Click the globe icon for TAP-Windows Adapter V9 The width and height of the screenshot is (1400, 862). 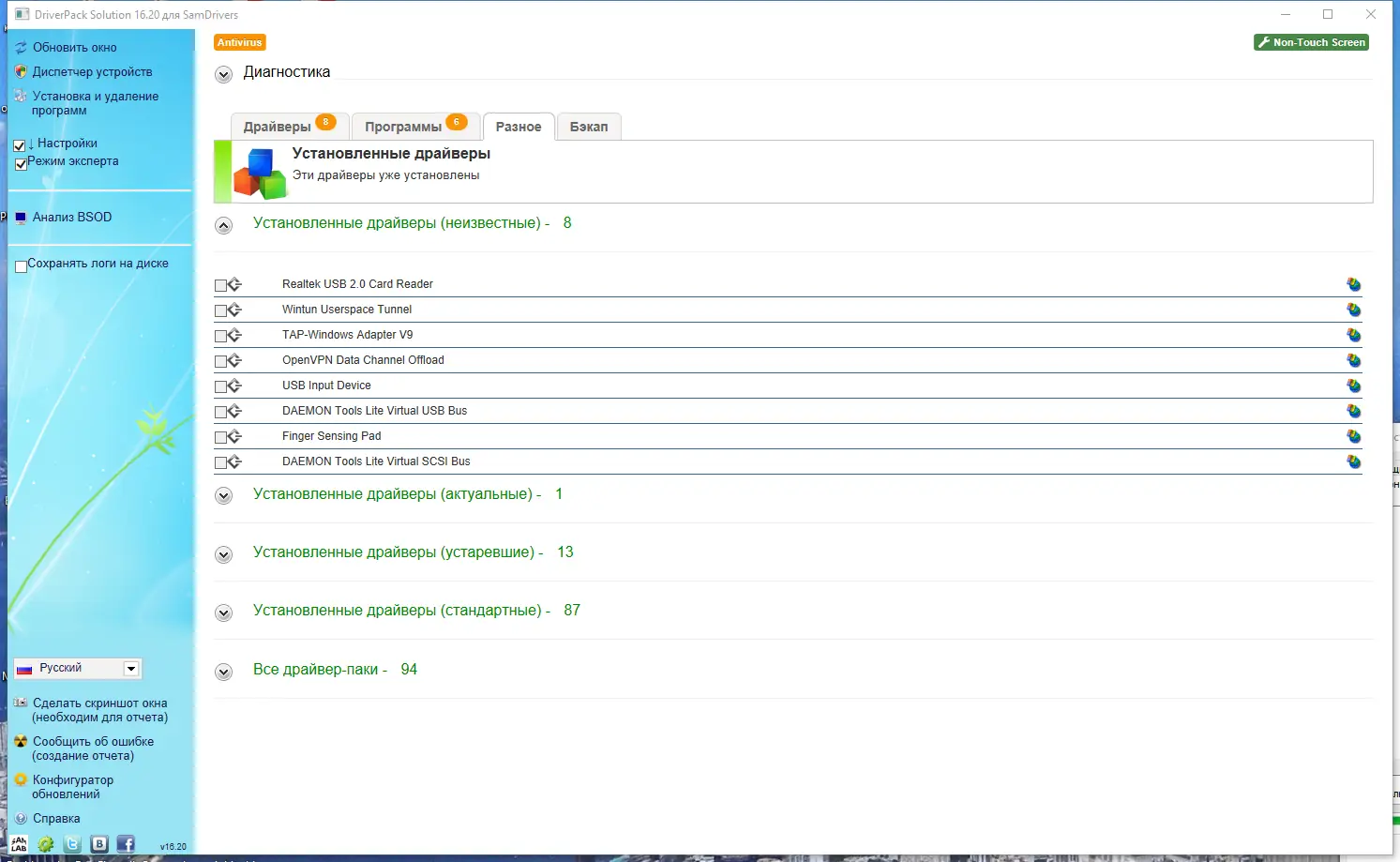[1354, 335]
